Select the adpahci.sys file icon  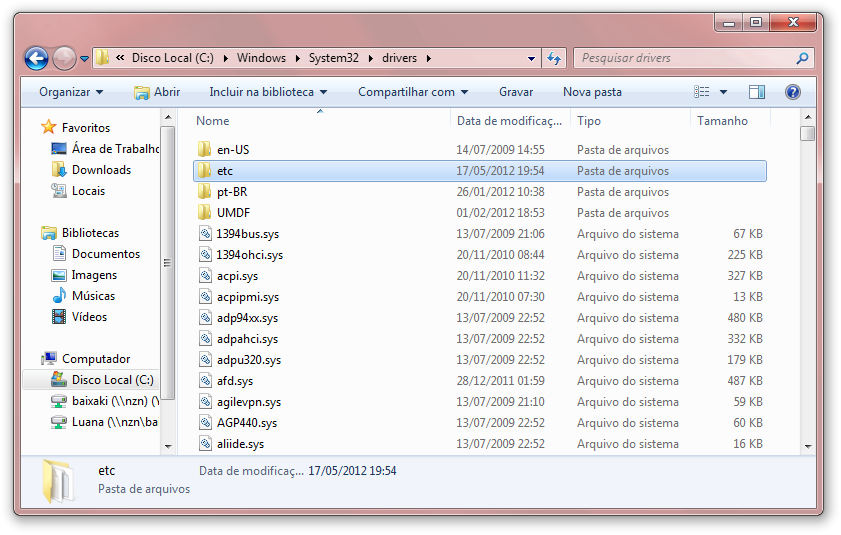205,338
